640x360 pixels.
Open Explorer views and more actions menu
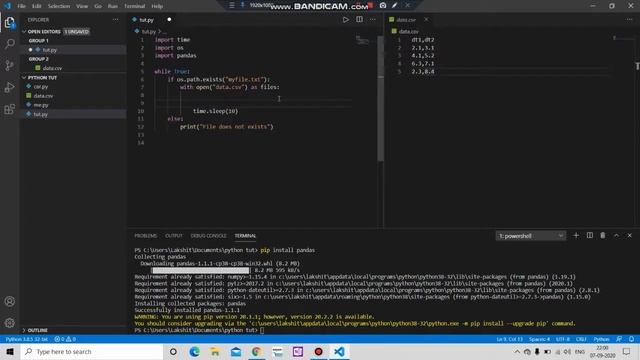point(116,20)
